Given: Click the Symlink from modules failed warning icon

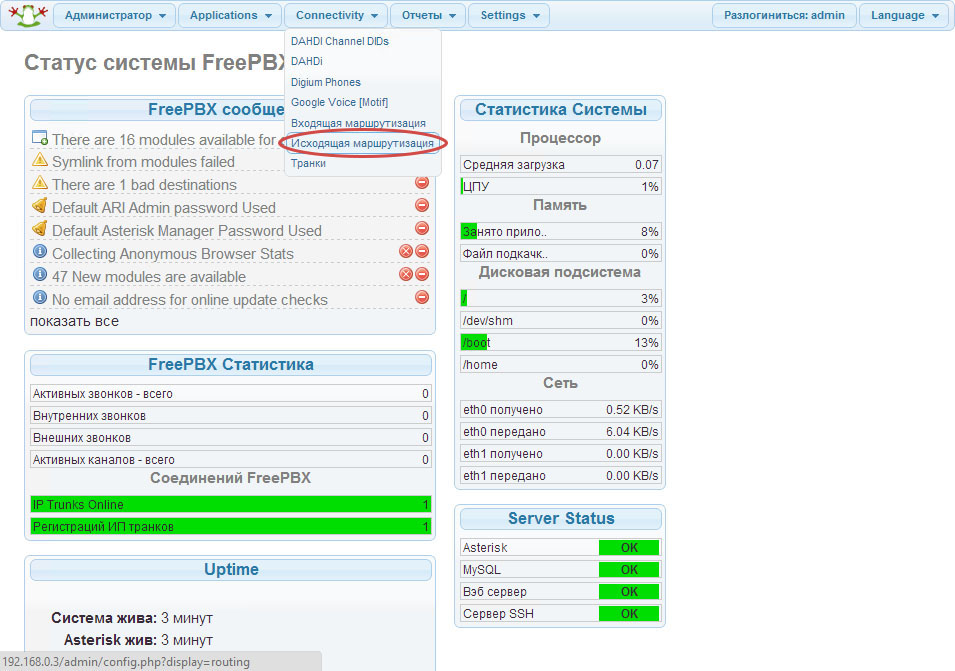Looking at the screenshot, I should 40,160.
